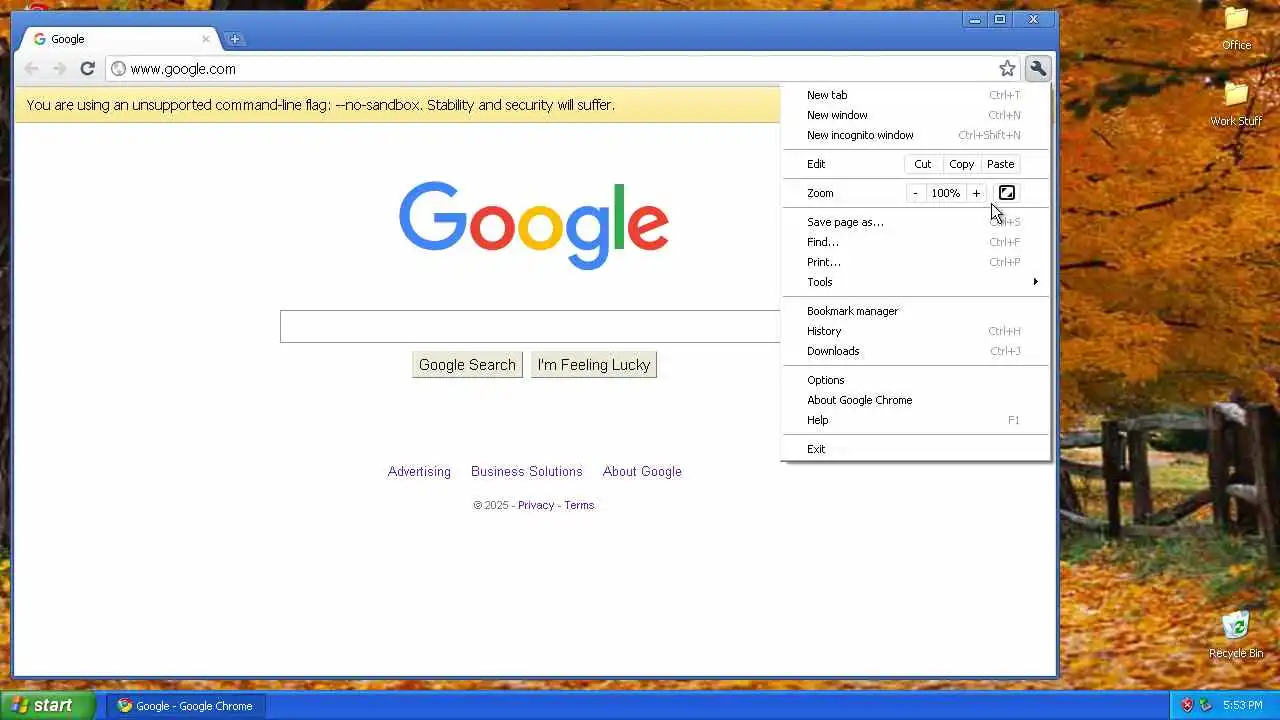Click the Google search input field
The height and width of the screenshot is (720, 1280).
coord(530,326)
